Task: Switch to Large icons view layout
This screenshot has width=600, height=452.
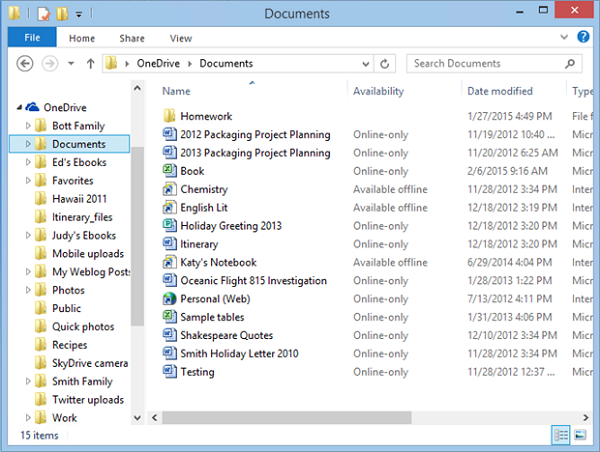Action: 580,435
